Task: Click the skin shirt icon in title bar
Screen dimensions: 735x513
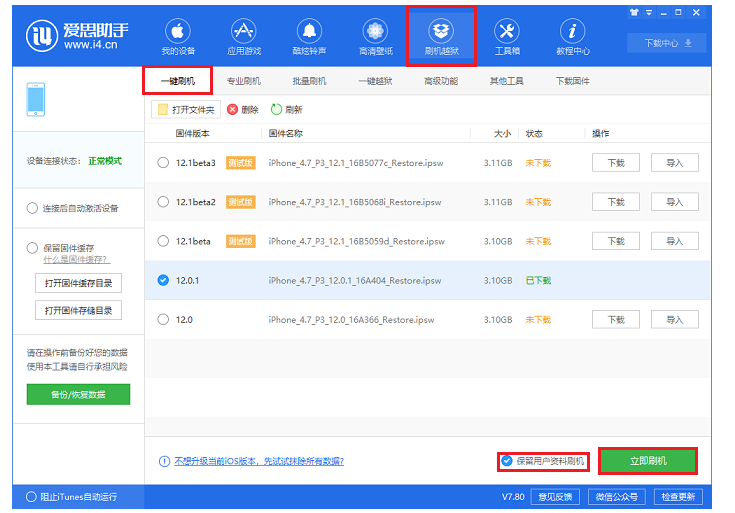Action: 634,13
